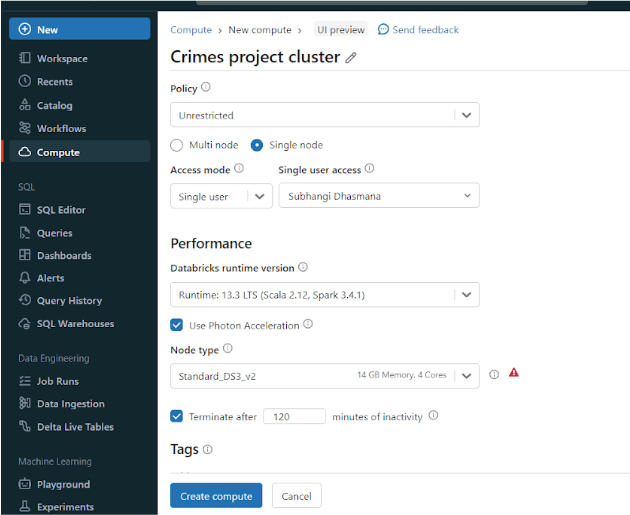The image size is (630, 515).
Task: Click the Machine Learning section heading
Action: pyautogui.click(x=55, y=462)
